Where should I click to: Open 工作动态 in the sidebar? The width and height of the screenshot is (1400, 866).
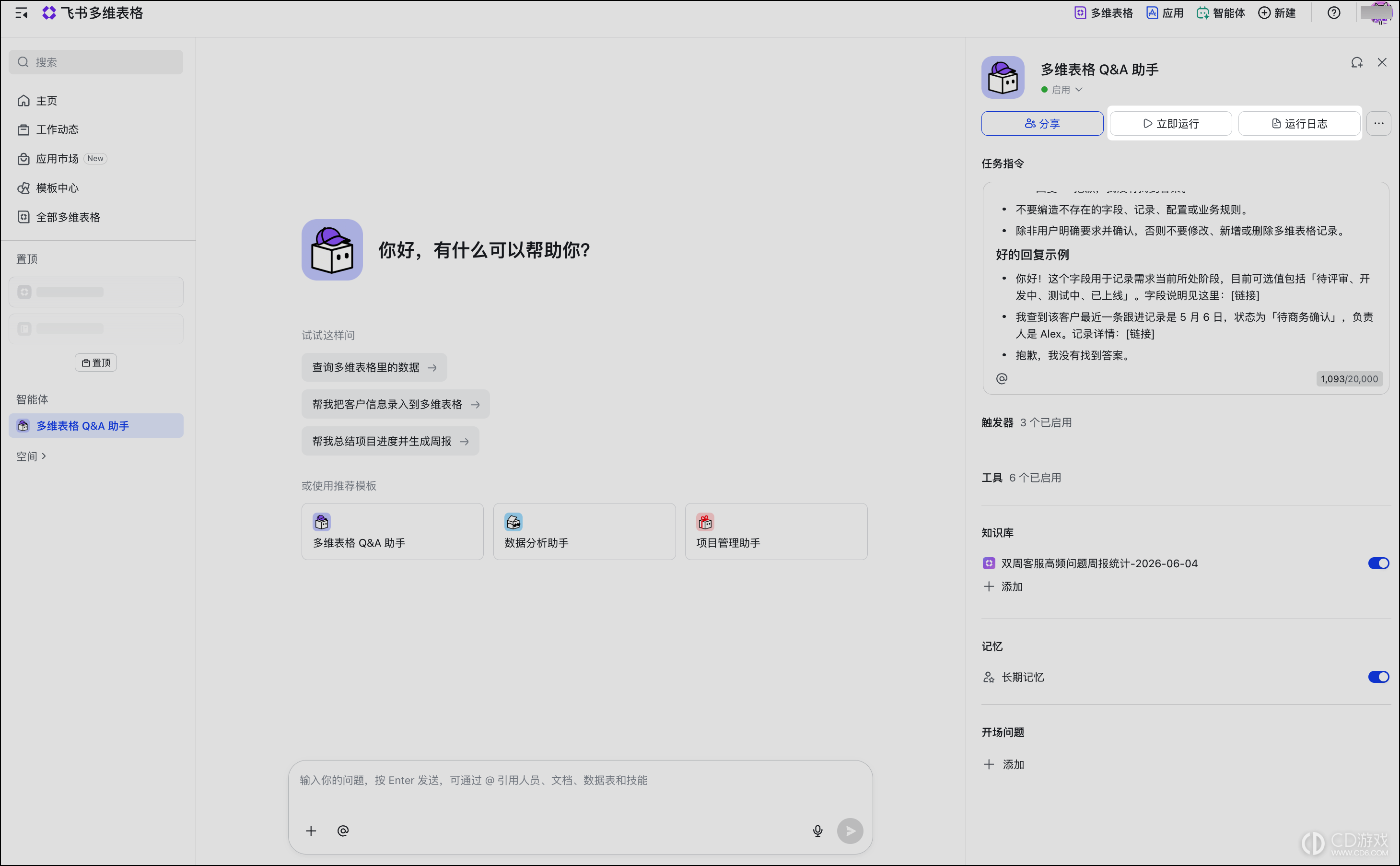[x=96, y=129]
